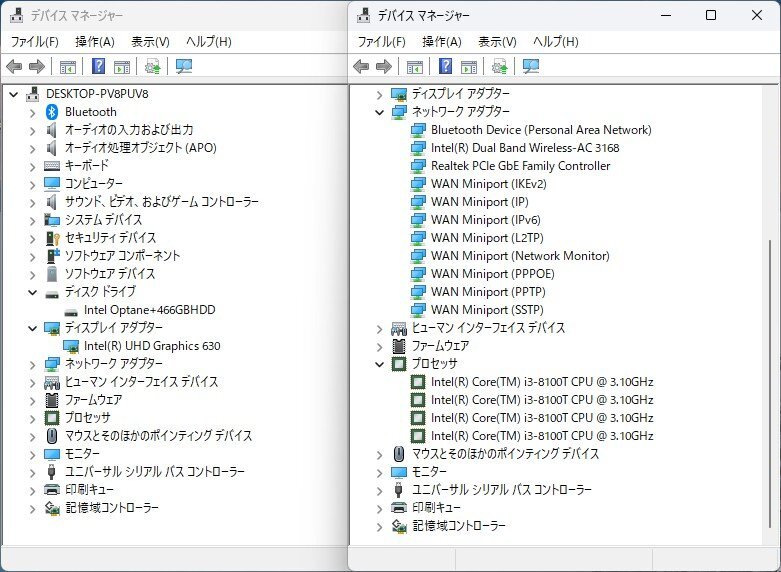Select WAN Miniport (PPPOE)
Viewport: 781px width, 572px height.
(493, 274)
